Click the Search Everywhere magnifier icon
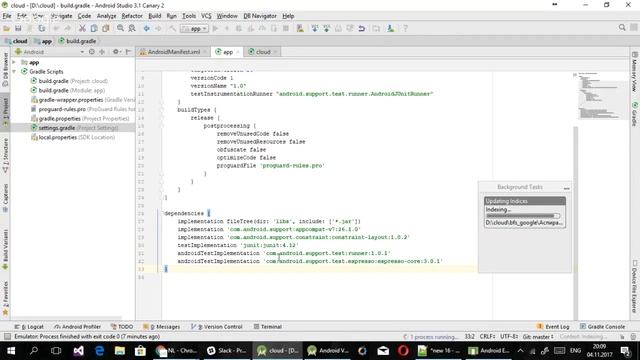The height and width of the screenshot is (360, 640). tap(622, 27)
